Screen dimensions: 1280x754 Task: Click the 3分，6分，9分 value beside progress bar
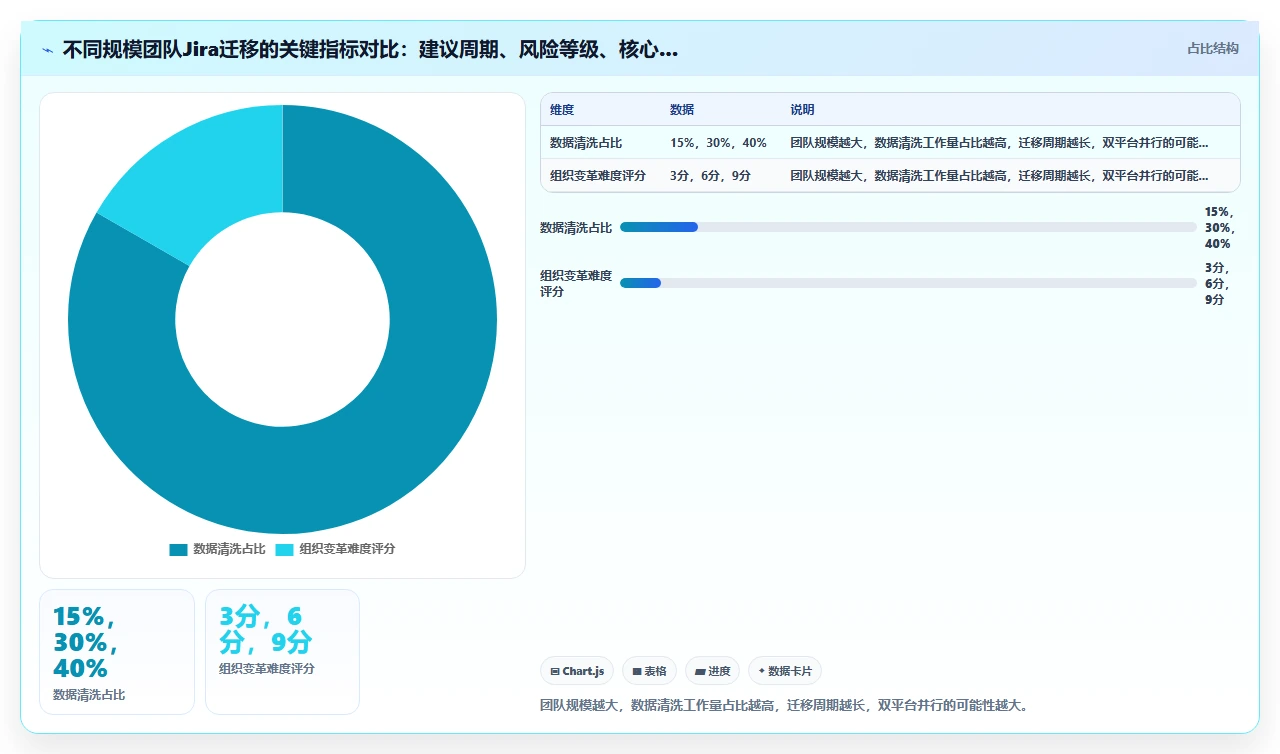pyautogui.click(x=1218, y=284)
